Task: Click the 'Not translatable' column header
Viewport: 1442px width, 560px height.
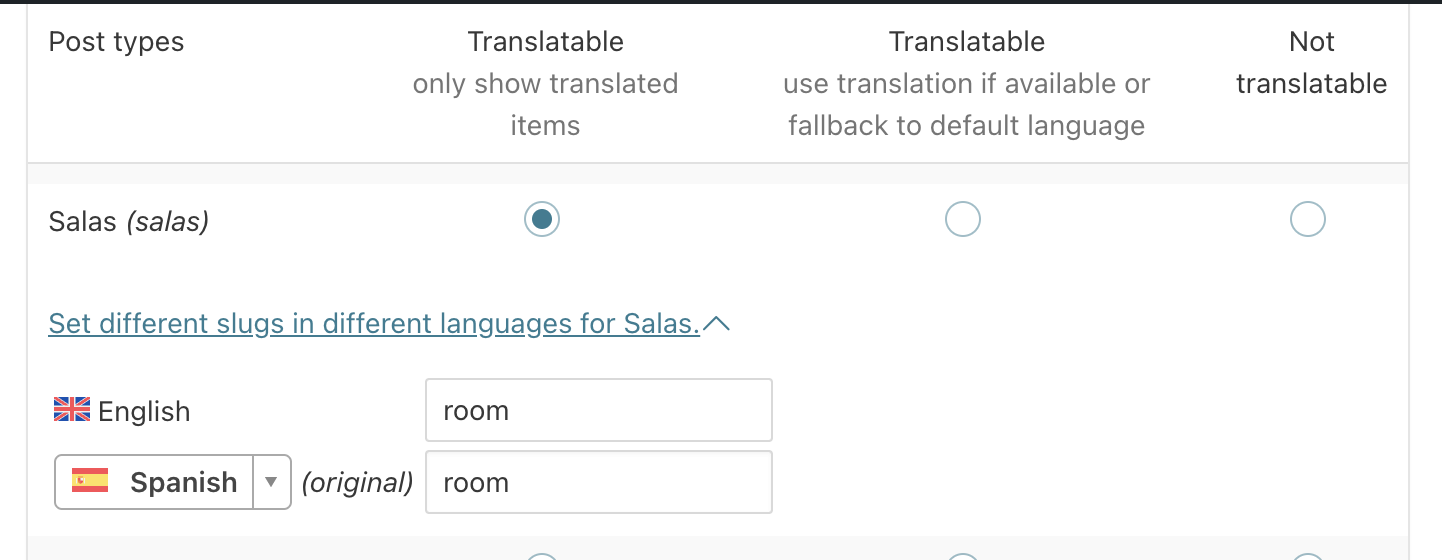Action: pos(1311,63)
